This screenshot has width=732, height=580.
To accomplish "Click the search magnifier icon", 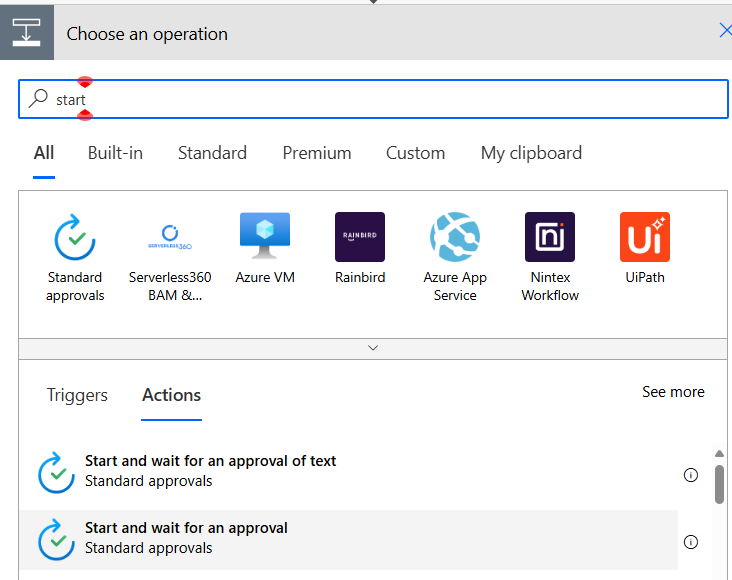I will pyautogui.click(x=39, y=99).
